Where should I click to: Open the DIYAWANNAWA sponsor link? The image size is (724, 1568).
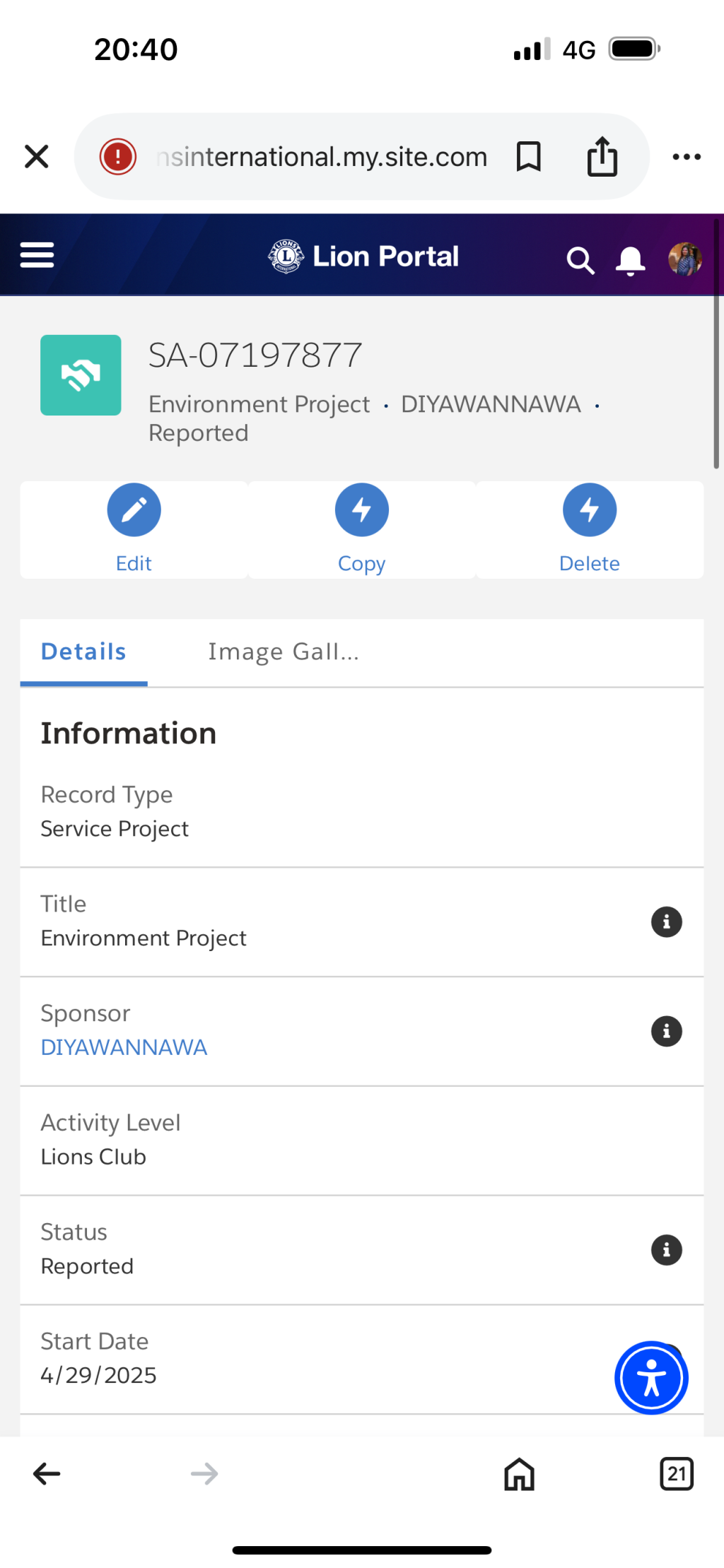tap(124, 1047)
